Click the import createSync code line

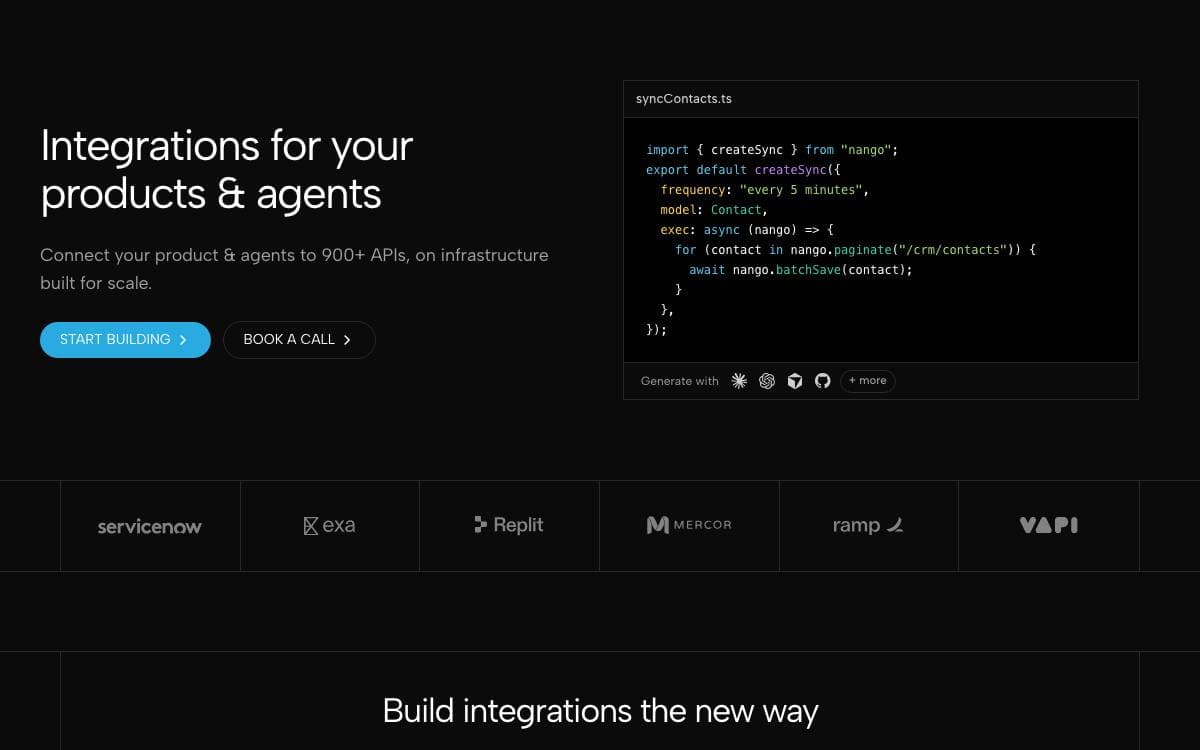(772, 150)
